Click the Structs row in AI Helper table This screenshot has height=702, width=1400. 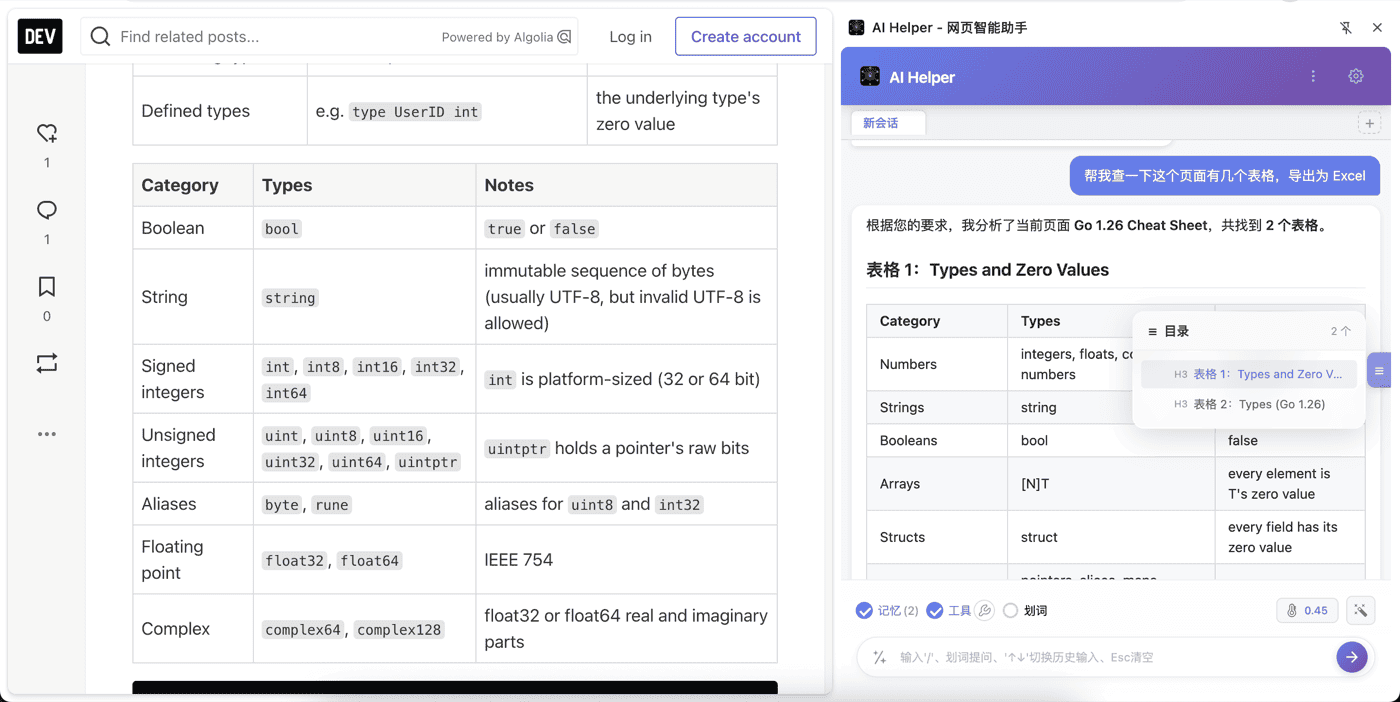pyautogui.click(x=1115, y=537)
